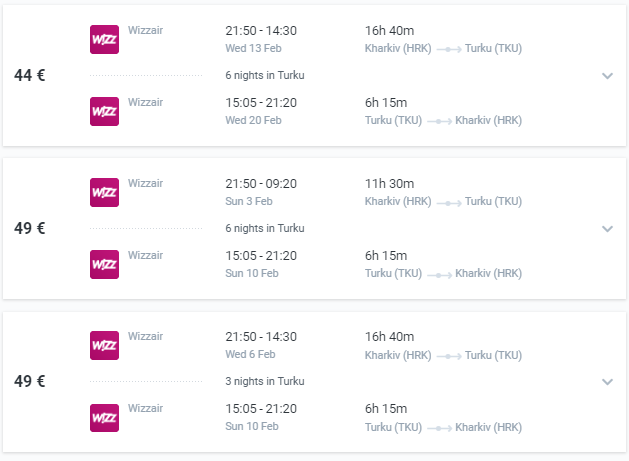Click the 16h 40m duration on Wed 13 Feb
Viewport: 629px width, 461px height.
(389, 30)
